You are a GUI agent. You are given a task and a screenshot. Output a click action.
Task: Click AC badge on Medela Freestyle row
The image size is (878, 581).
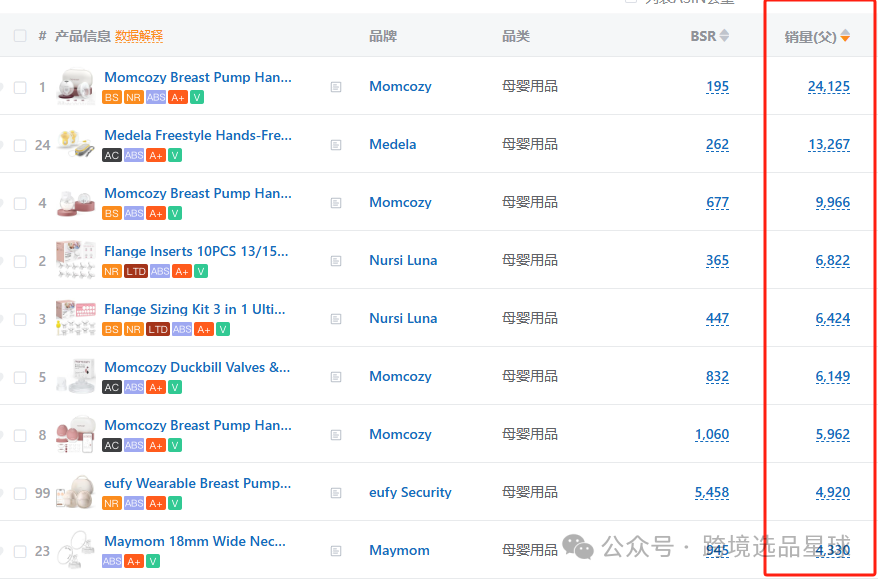coord(111,155)
